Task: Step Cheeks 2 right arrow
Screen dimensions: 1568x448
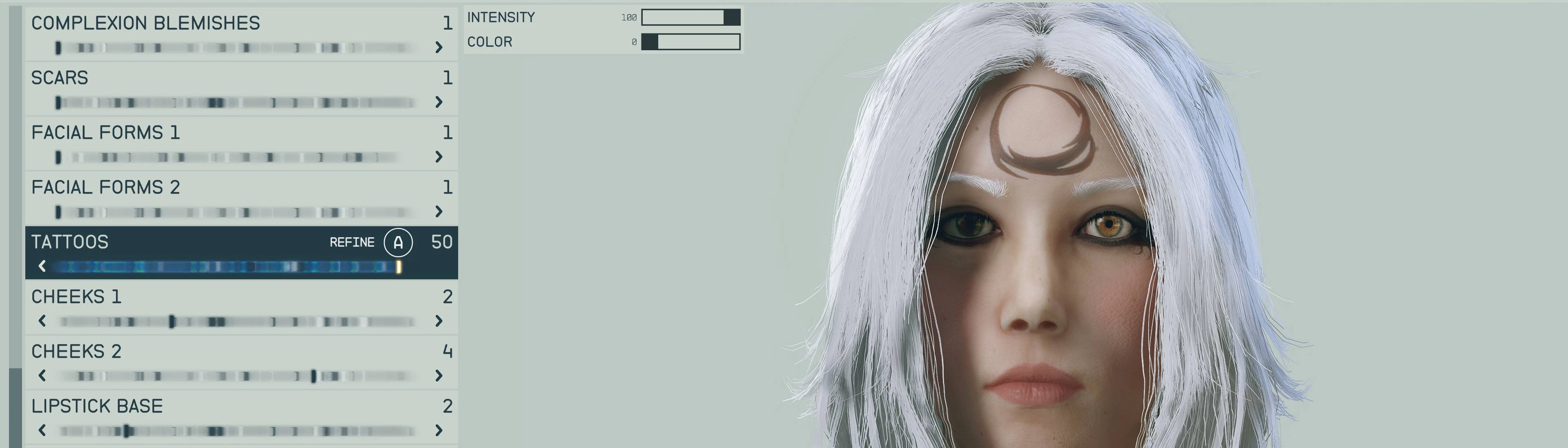Action: pos(439,376)
